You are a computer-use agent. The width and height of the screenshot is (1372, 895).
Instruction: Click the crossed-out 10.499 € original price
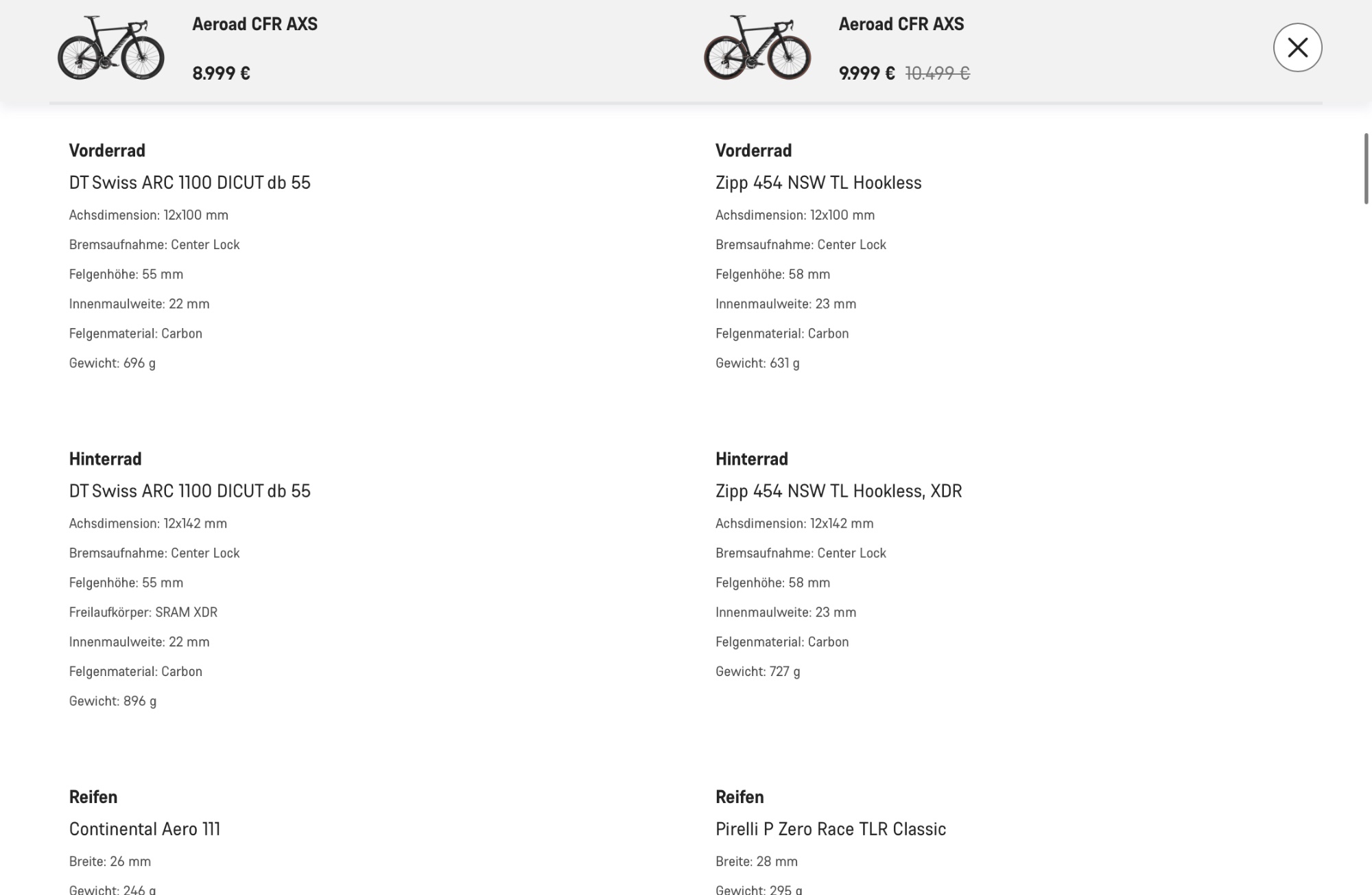(937, 73)
